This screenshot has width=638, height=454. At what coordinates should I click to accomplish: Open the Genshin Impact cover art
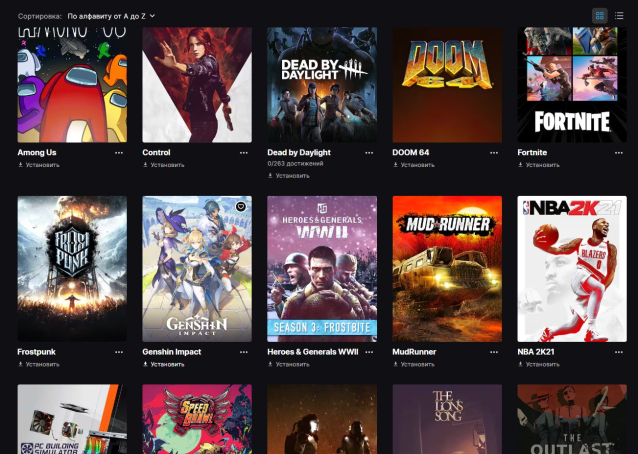coord(197,269)
